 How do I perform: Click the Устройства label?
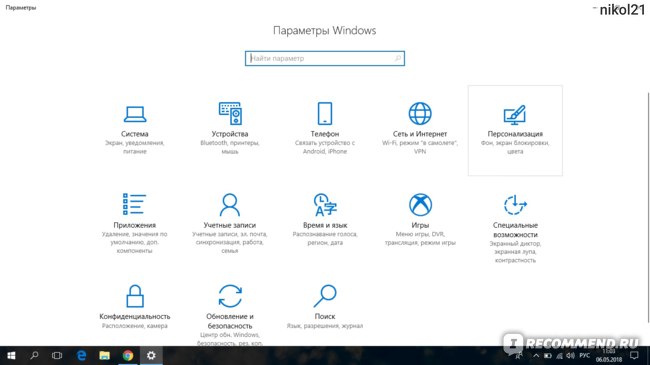[x=230, y=134]
